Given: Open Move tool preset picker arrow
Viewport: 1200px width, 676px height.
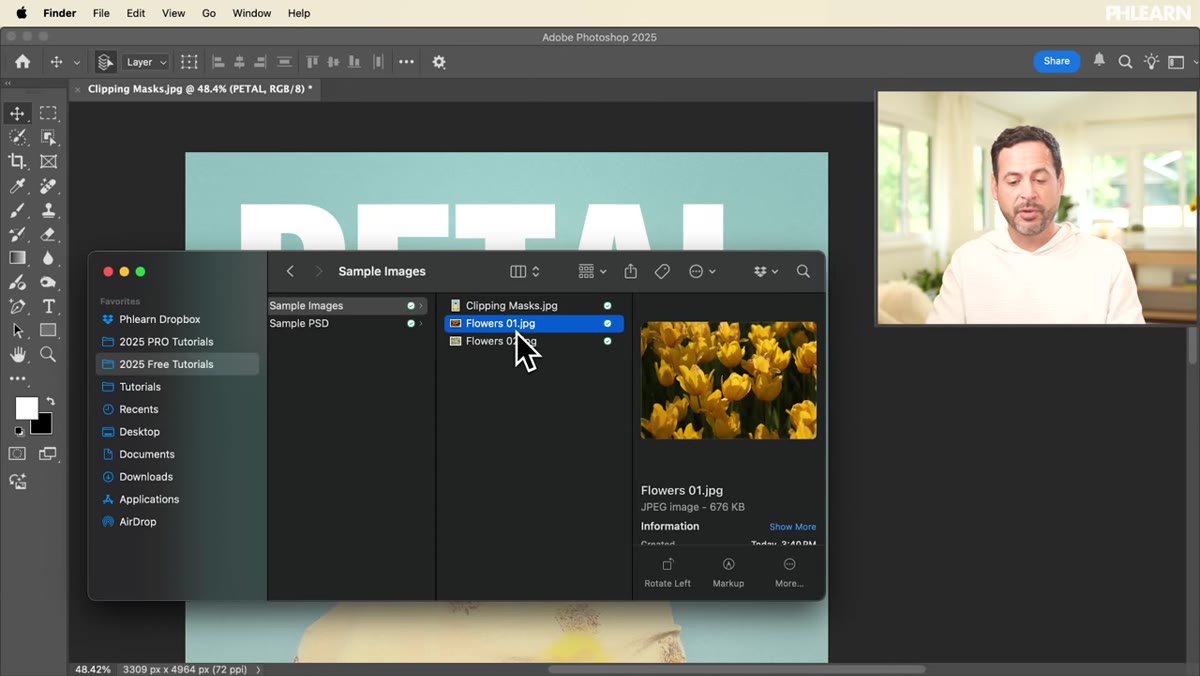Looking at the screenshot, I should pyautogui.click(x=76, y=62).
